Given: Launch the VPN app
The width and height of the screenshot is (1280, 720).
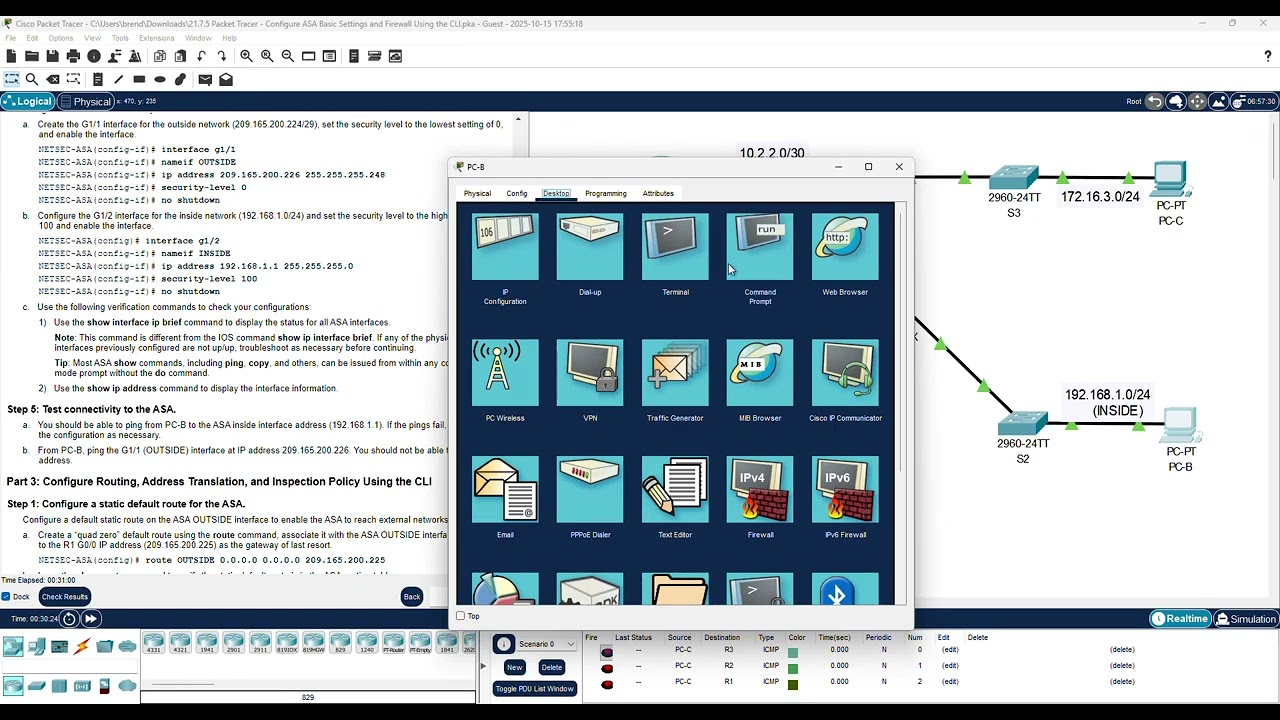Looking at the screenshot, I should tap(590, 373).
